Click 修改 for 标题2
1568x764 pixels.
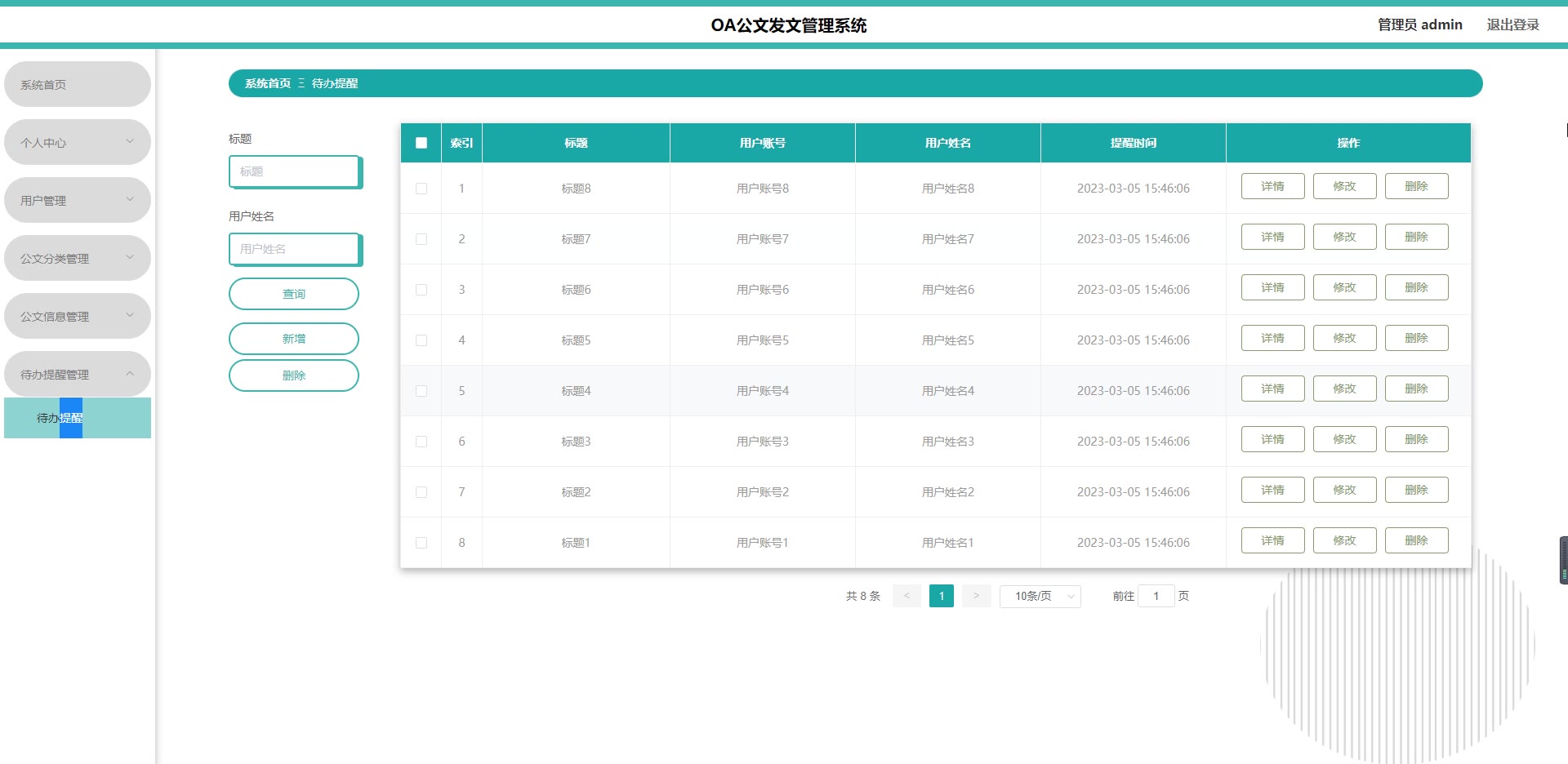coord(1344,490)
